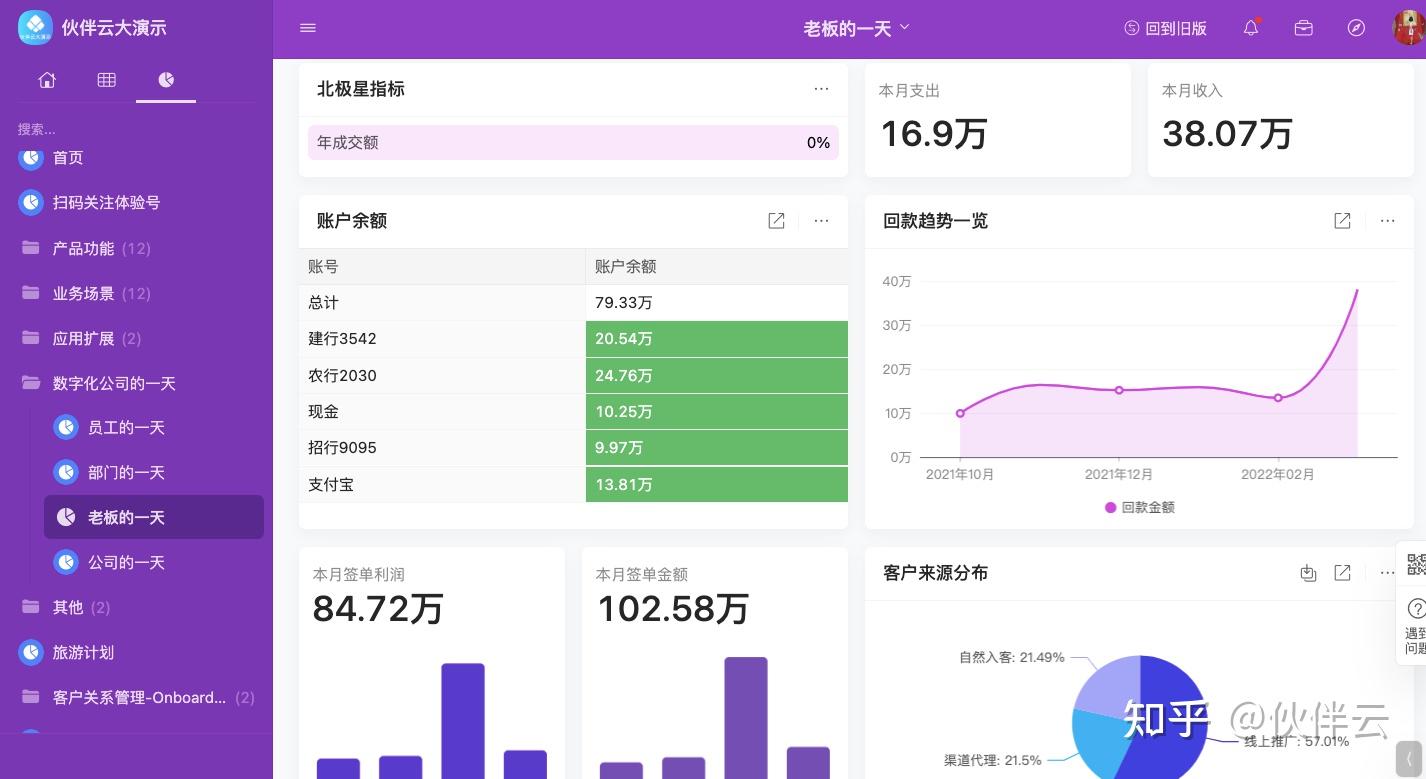The image size is (1426, 779).
Task: Click the 102.58万 签单金额 value
Action: (673, 608)
